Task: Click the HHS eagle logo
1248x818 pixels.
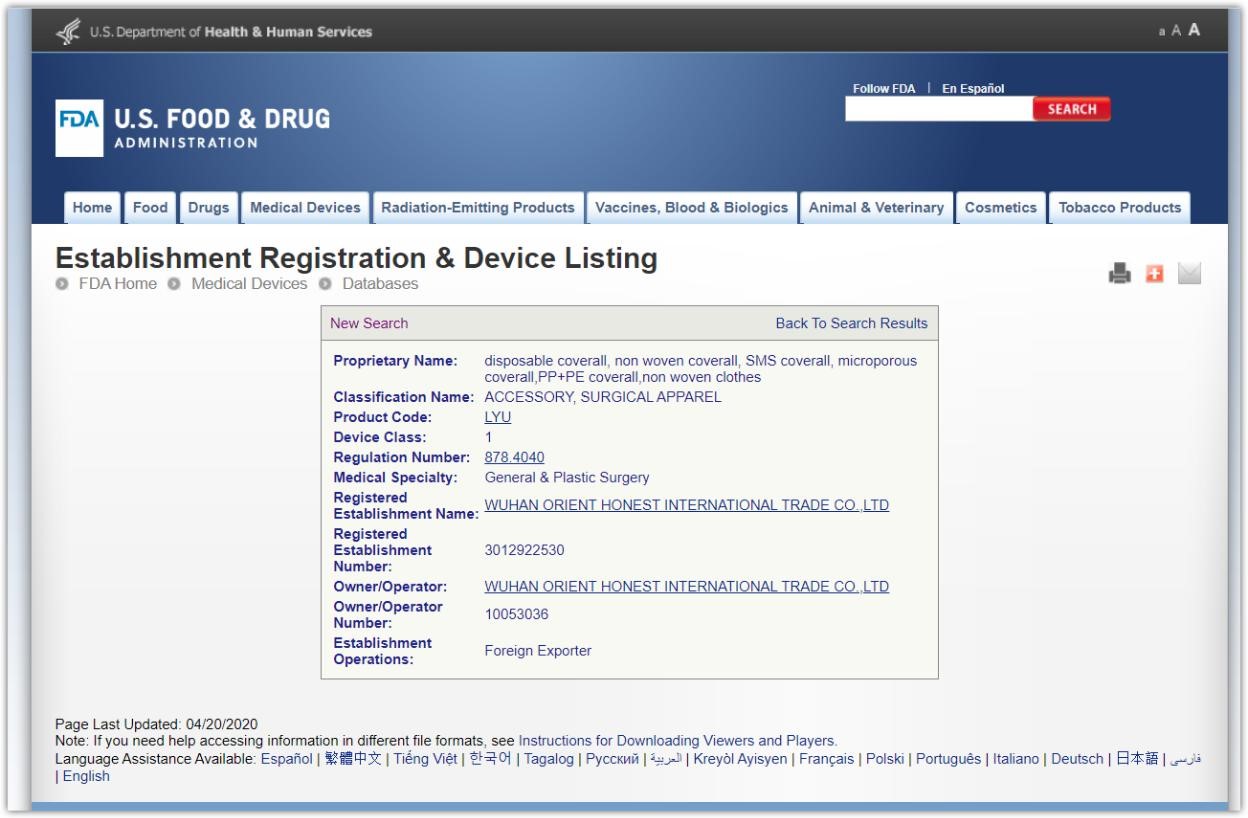Action: (x=68, y=32)
